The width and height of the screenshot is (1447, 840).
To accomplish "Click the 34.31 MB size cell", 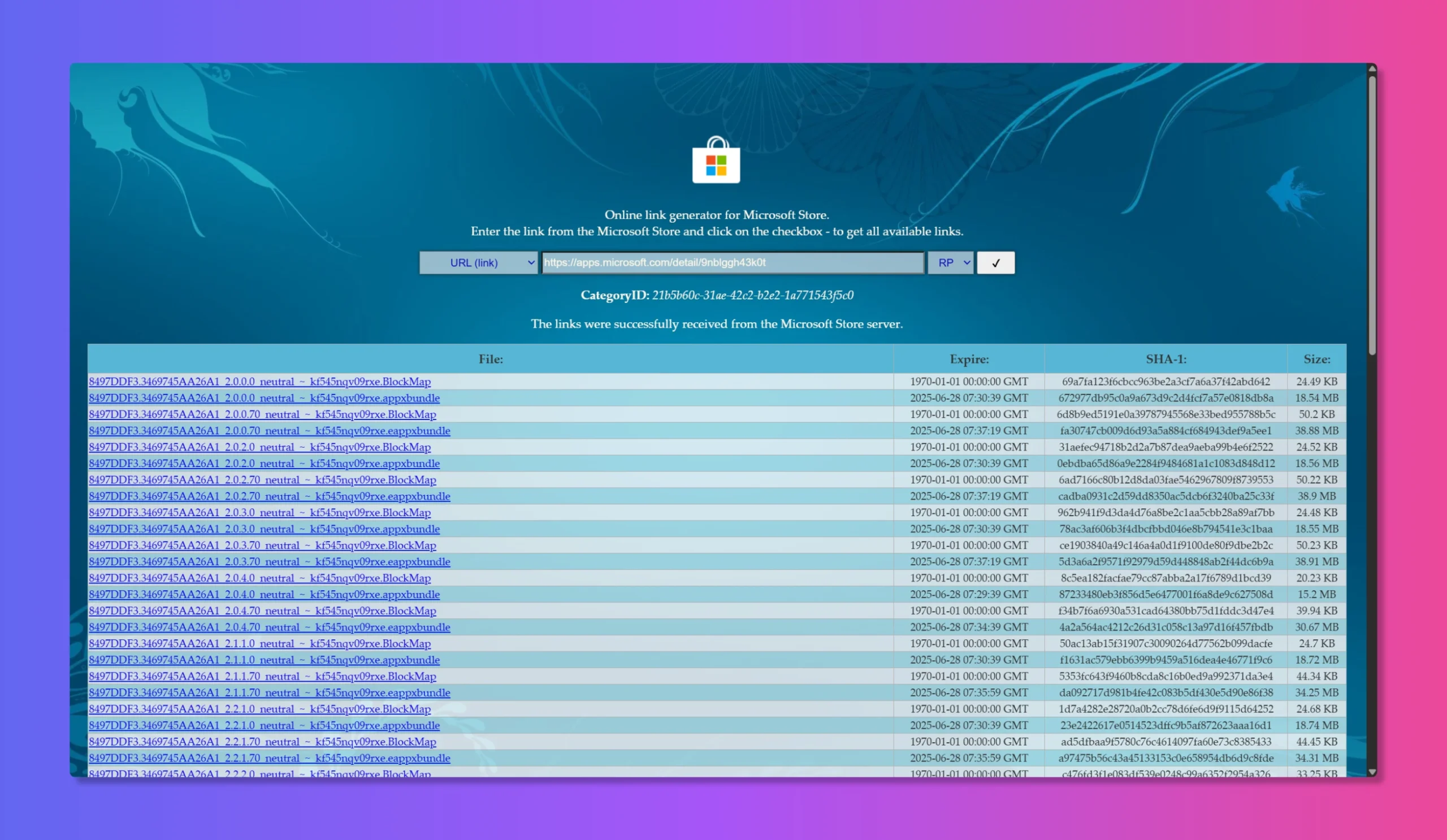I will pyautogui.click(x=1316, y=758).
